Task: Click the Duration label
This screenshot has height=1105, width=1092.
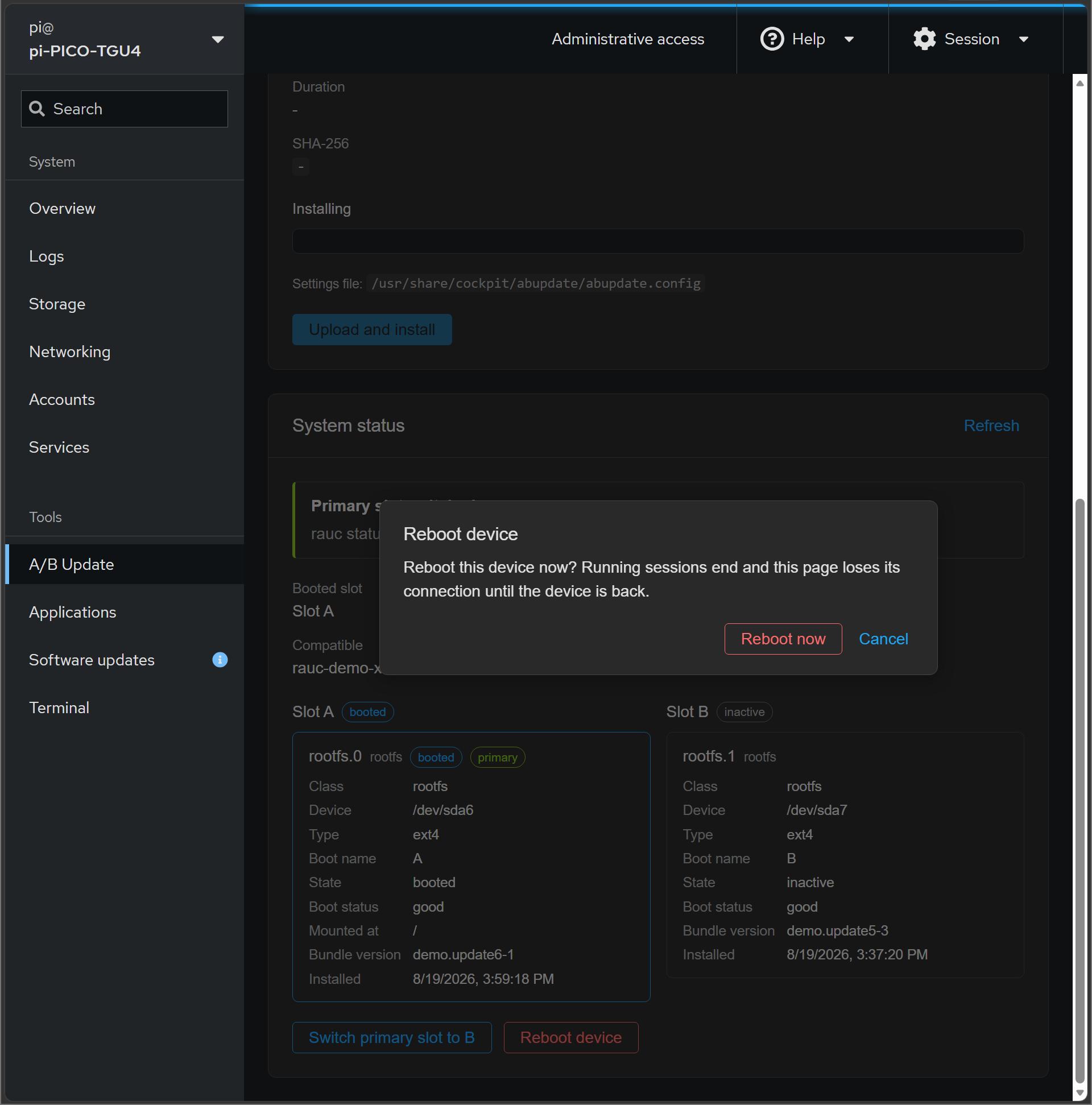Action: point(318,86)
